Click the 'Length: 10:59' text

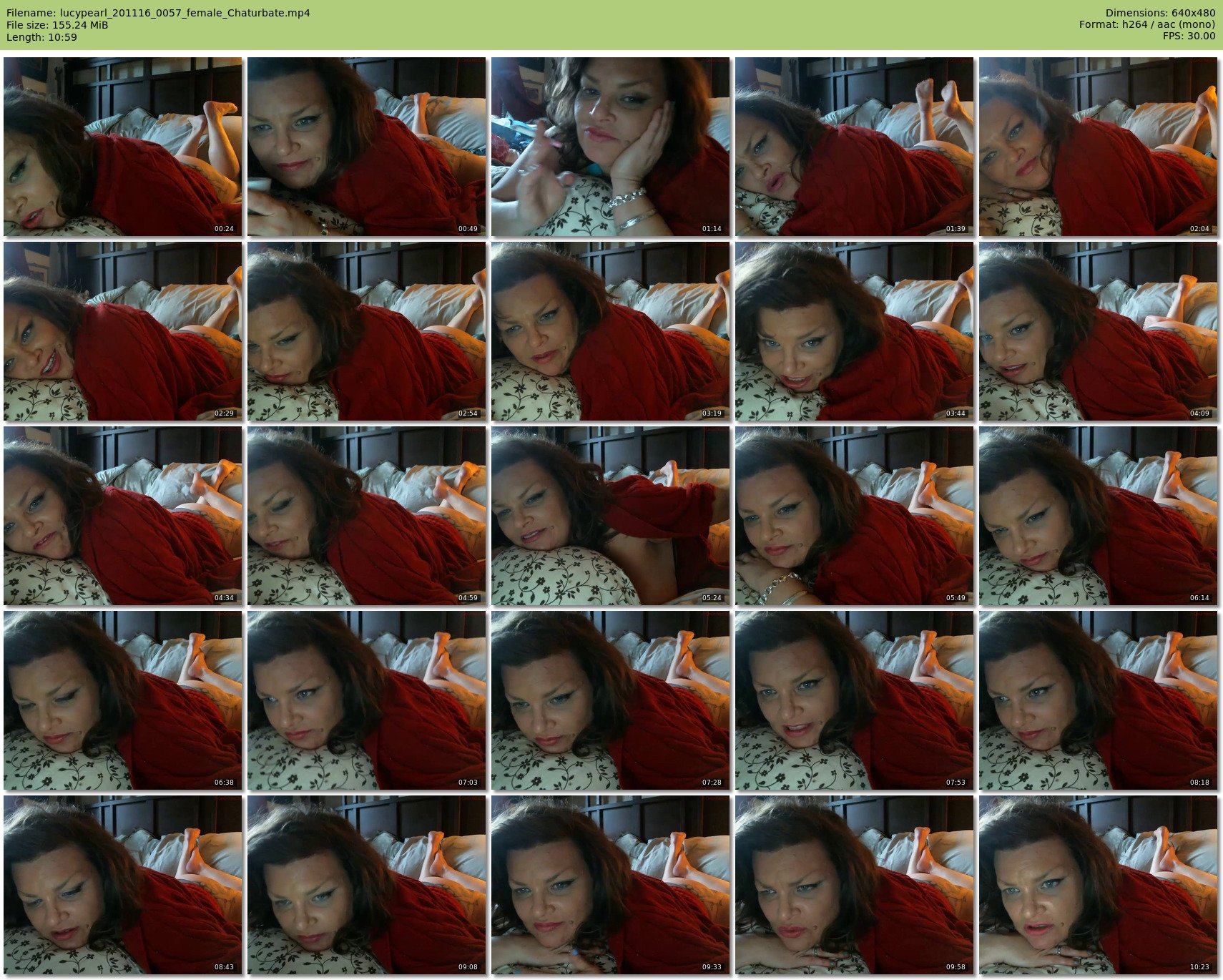click(x=41, y=37)
